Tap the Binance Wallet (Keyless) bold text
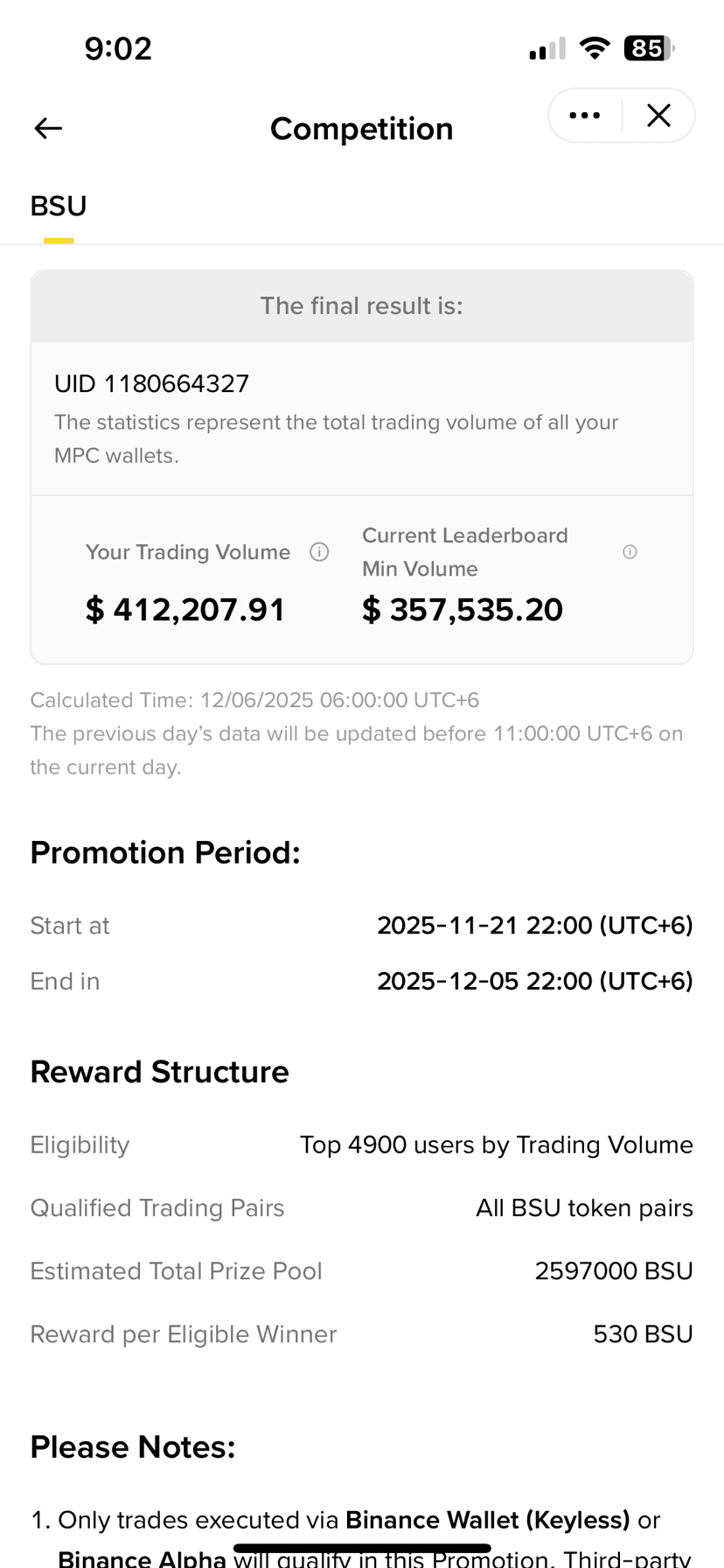724x1568 pixels. 488,1520
